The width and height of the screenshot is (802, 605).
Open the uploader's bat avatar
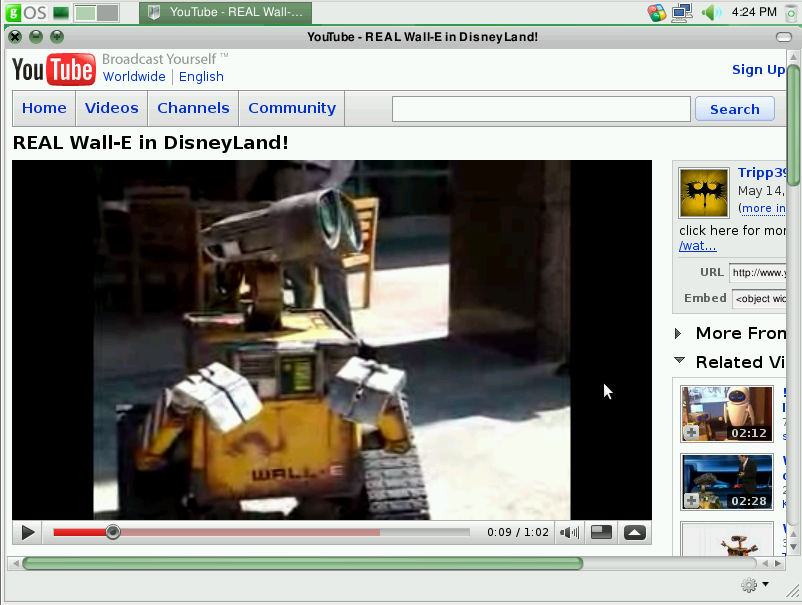pyautogui.click(x=704, y=193)
